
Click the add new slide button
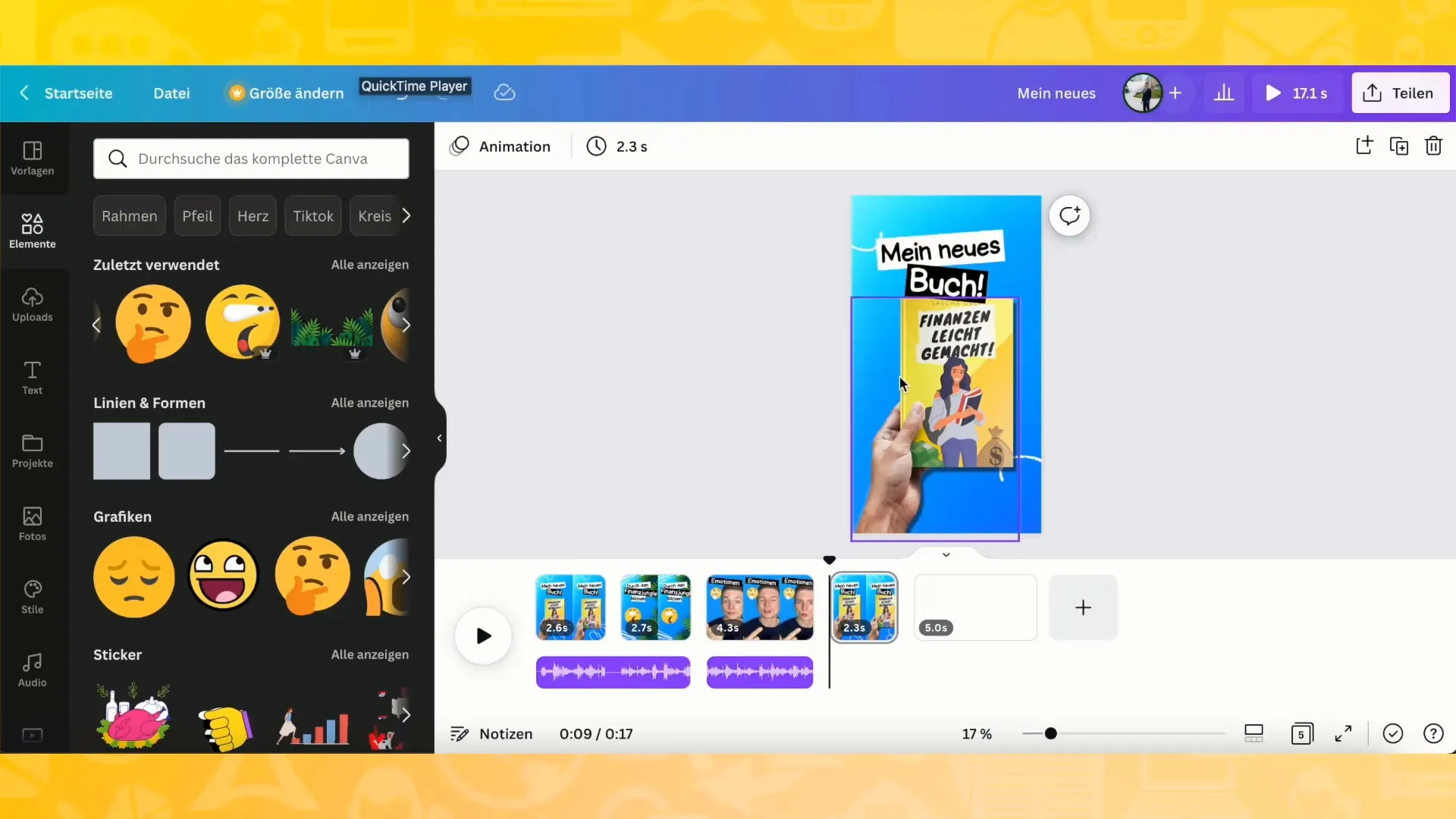coord(1082,607)
